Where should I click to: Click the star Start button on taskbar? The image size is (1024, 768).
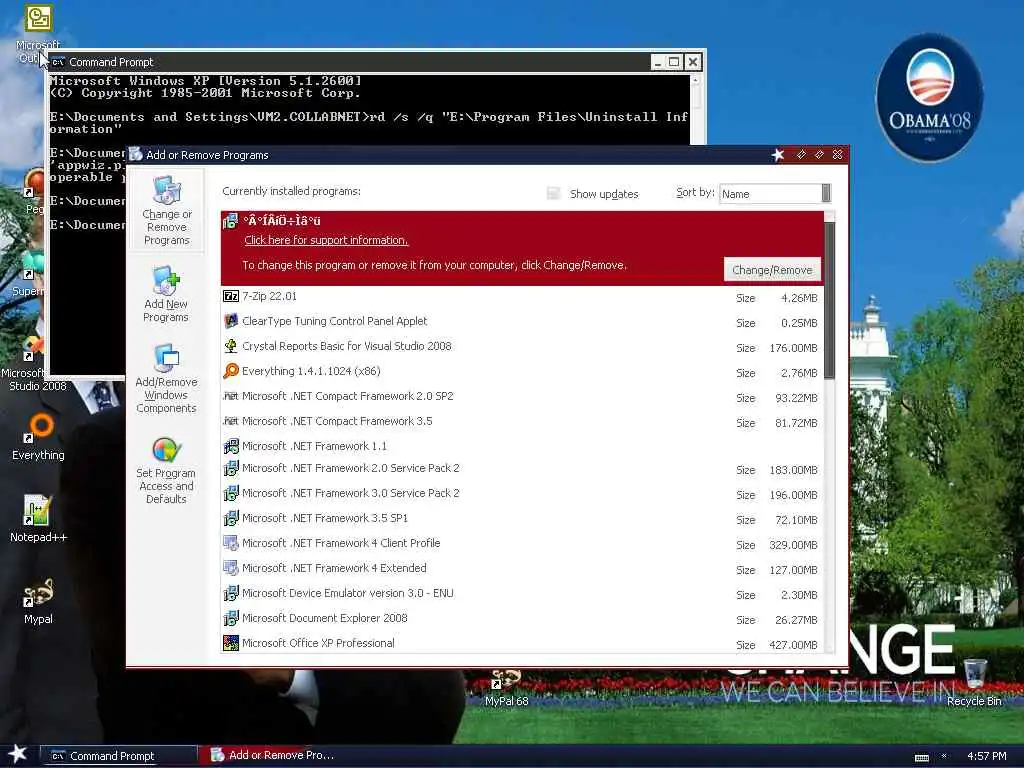pos(17,754)
